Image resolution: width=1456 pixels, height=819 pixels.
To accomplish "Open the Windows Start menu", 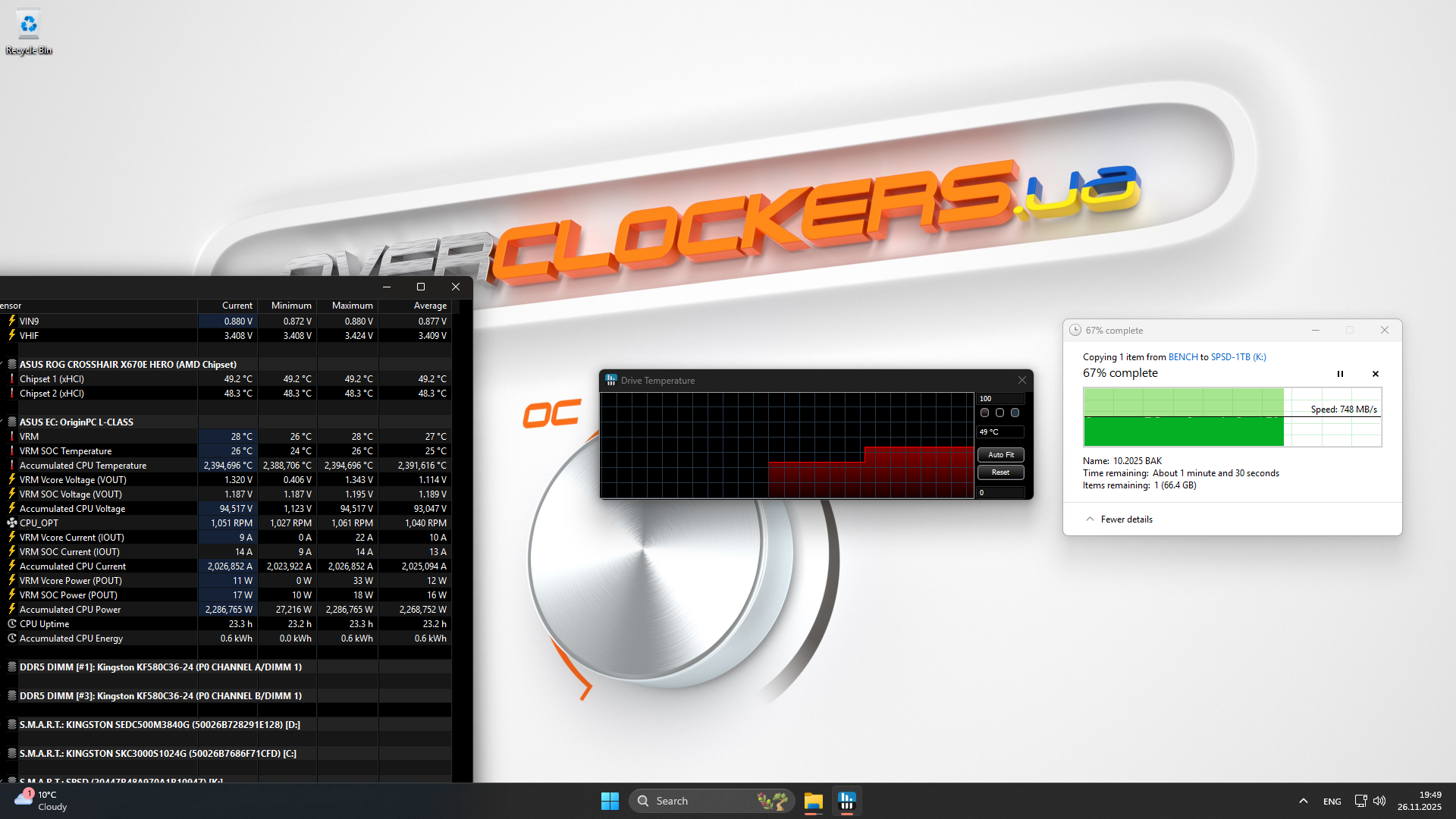I will [610, 801].
